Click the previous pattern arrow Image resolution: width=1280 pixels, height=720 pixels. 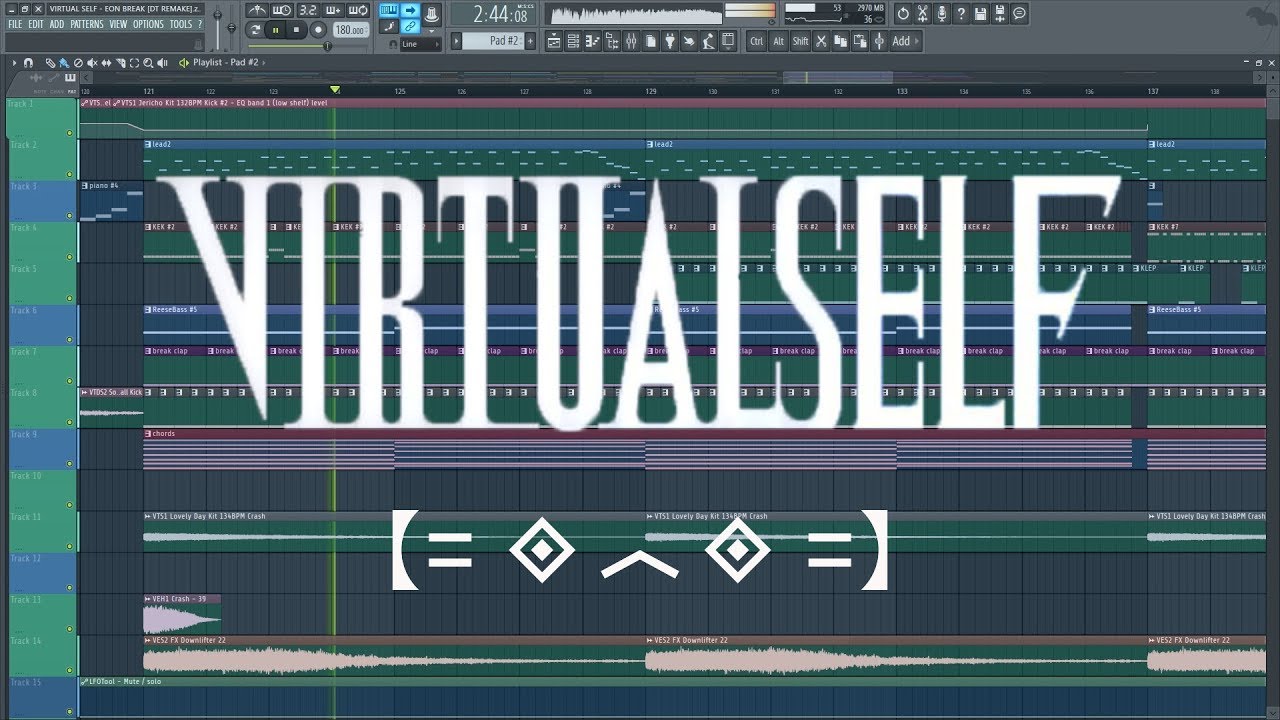pos(456,41)
